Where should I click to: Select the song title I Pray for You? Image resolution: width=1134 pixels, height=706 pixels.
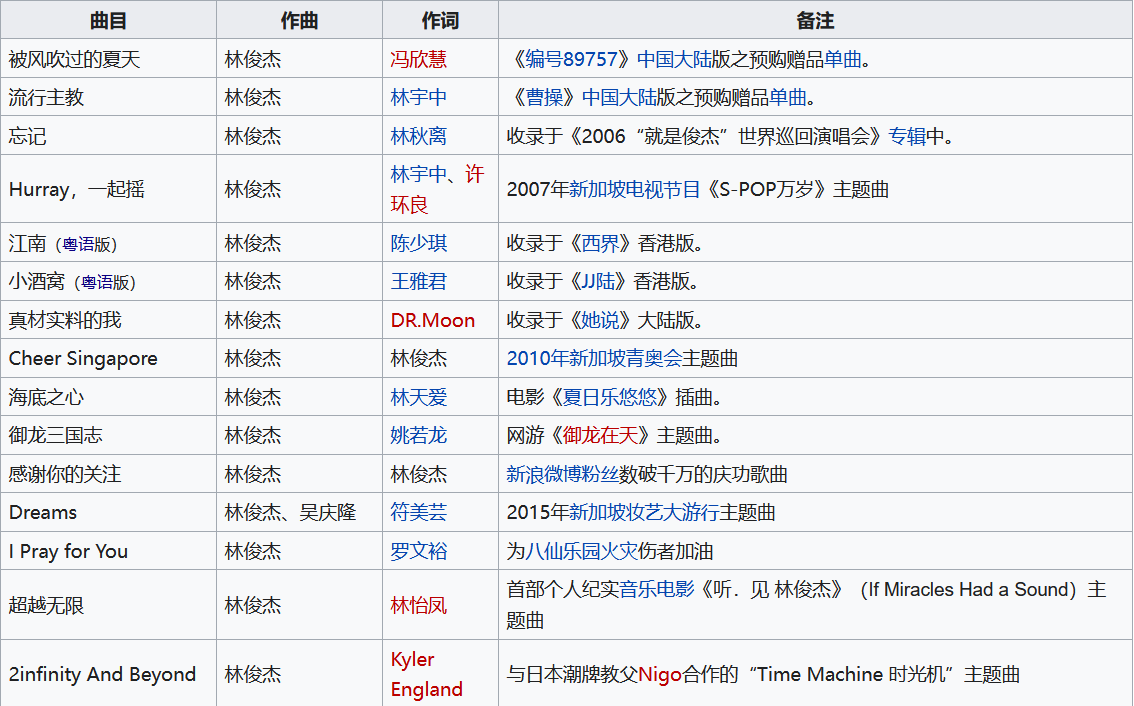coord(68,551)
